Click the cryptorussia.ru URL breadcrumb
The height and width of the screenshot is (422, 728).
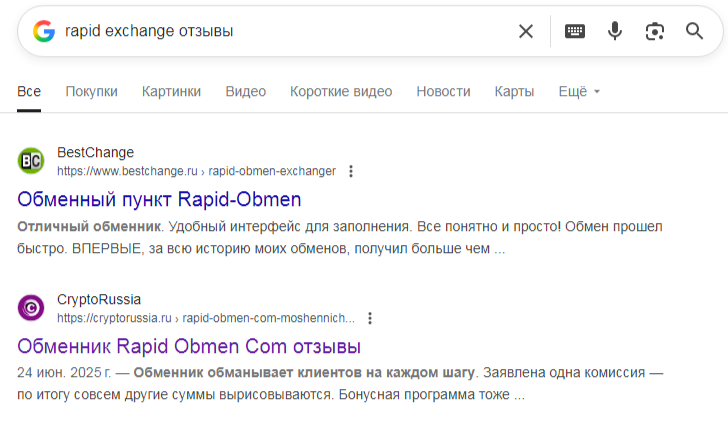click(206, 318)
